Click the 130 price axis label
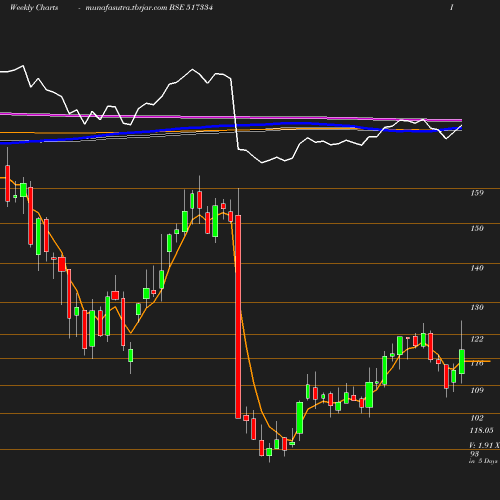Image resolution: width=500 pixels, height=500 pixels. [477, 307]
